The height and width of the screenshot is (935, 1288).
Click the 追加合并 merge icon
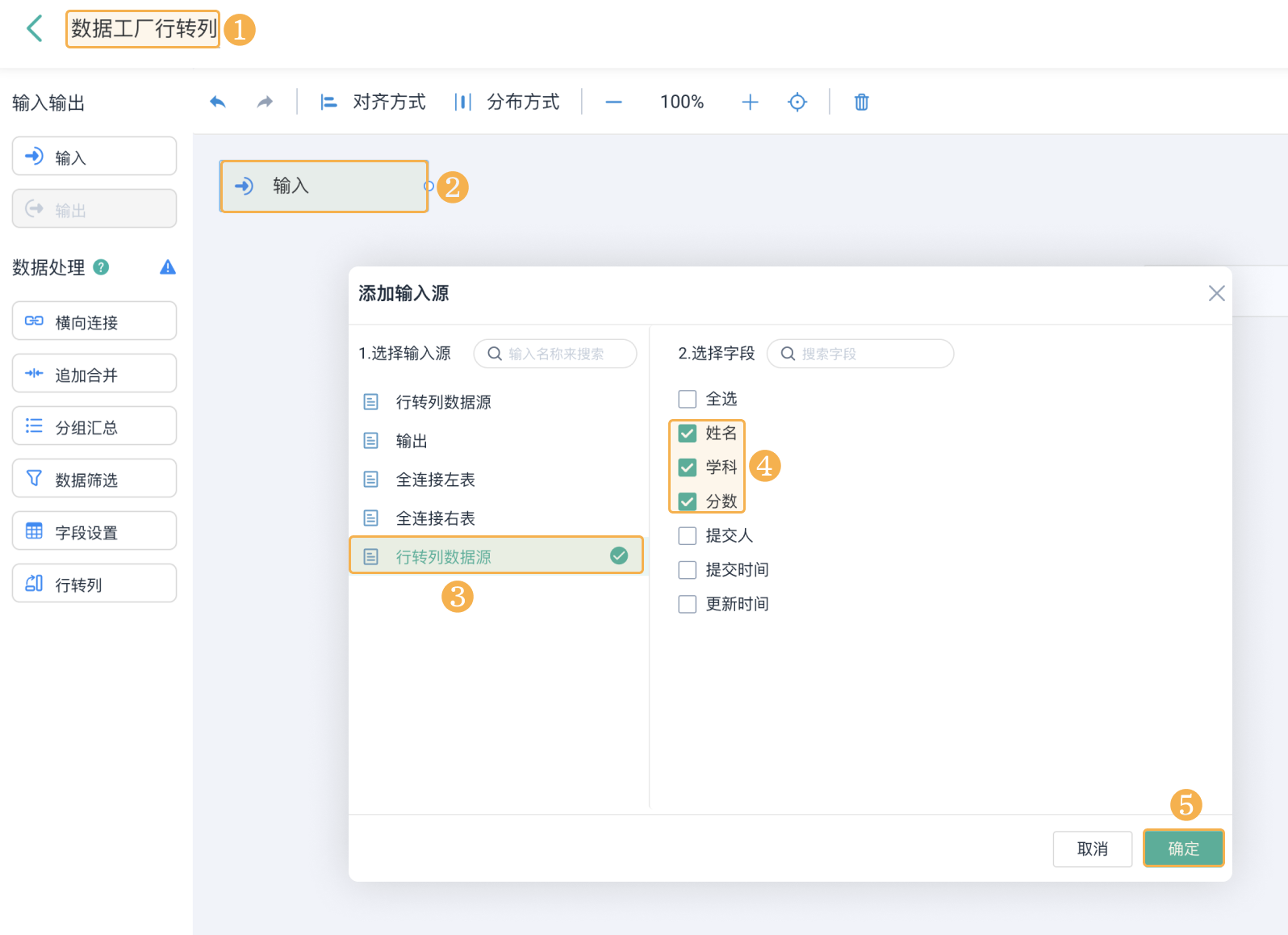34,373
